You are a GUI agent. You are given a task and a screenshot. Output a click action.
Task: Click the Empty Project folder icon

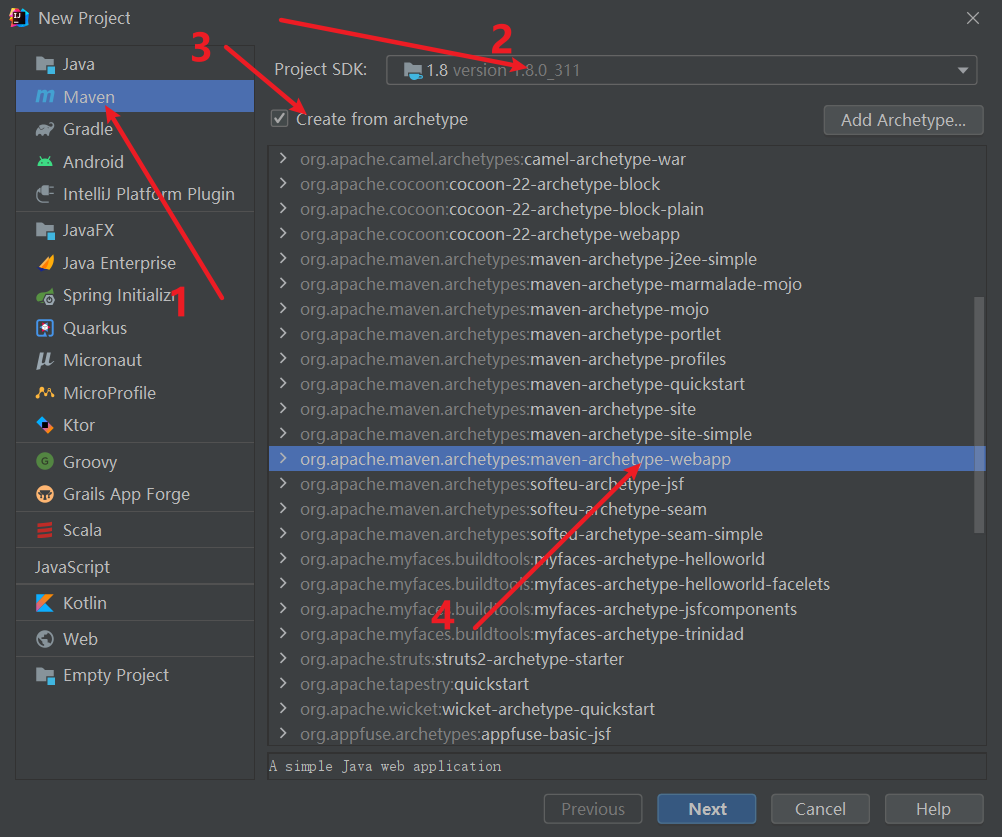[45, 675]
